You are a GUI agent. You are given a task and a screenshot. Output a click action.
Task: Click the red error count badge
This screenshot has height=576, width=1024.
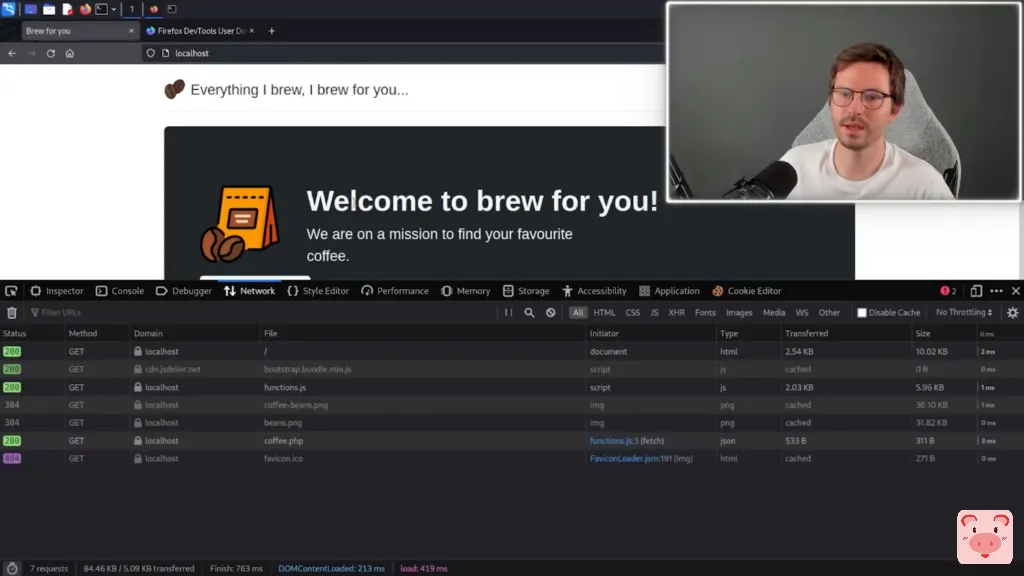point(948,291)
